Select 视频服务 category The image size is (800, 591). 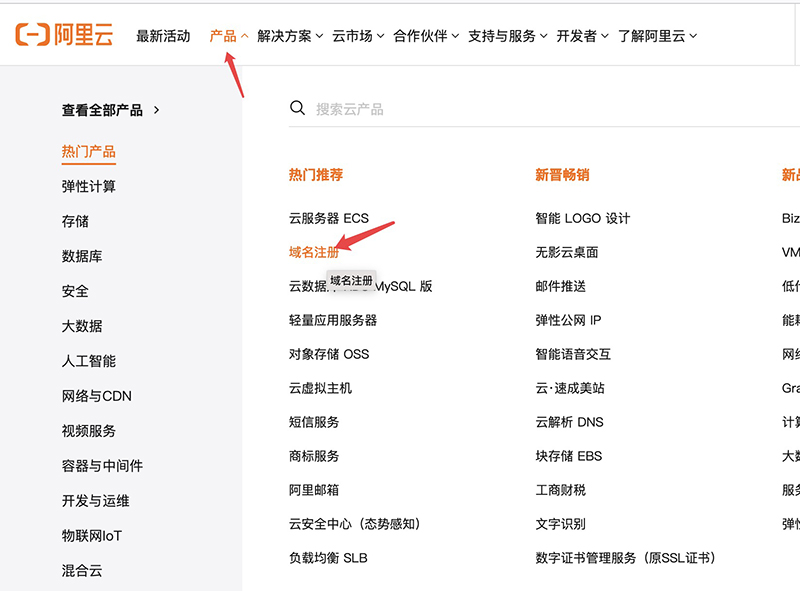(89, 431)
